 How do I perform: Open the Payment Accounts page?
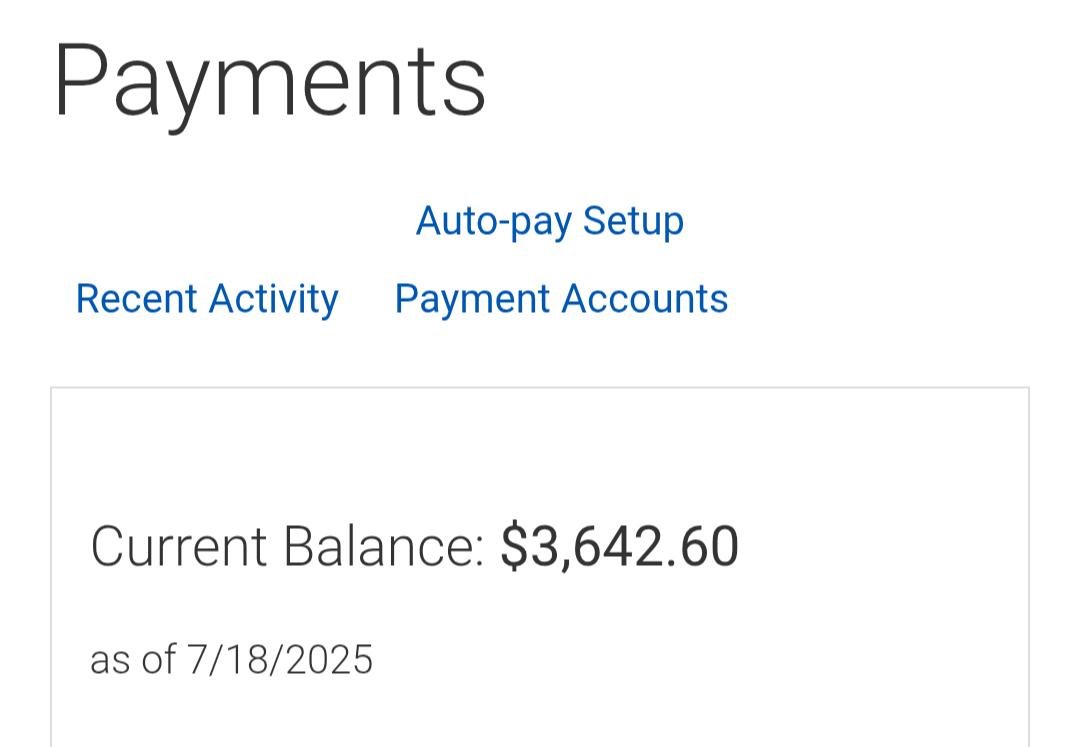pyautogui.click(x=561, y=299)
